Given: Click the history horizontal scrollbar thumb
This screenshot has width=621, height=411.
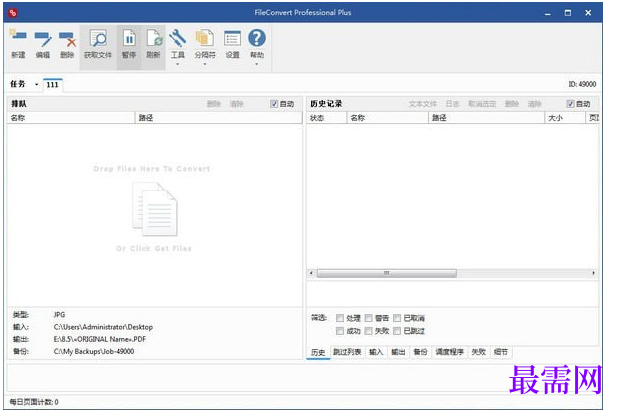Looking at the screenshot, I should point(387,273).
